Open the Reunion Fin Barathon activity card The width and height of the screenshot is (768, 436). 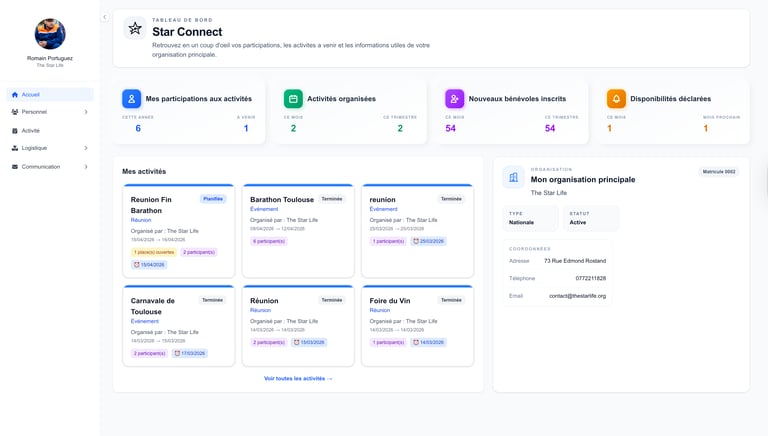click(x=179, y=231)
